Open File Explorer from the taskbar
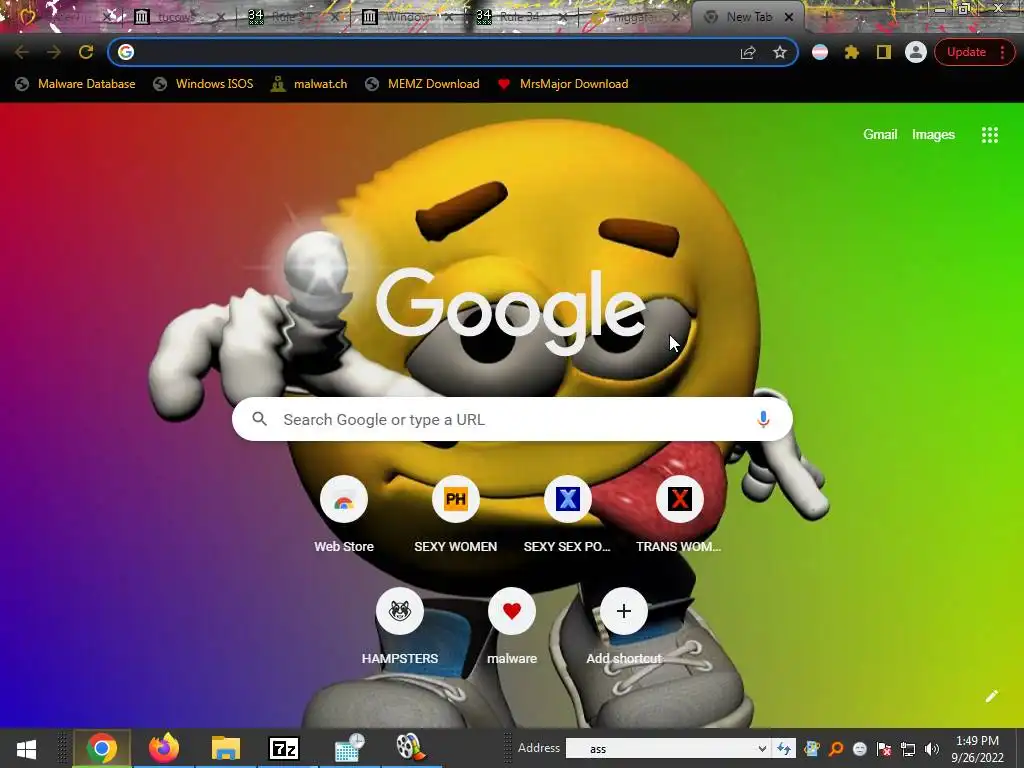This screenshot has height=768, width=1024. pyautogui.click(x=225, y=748)
